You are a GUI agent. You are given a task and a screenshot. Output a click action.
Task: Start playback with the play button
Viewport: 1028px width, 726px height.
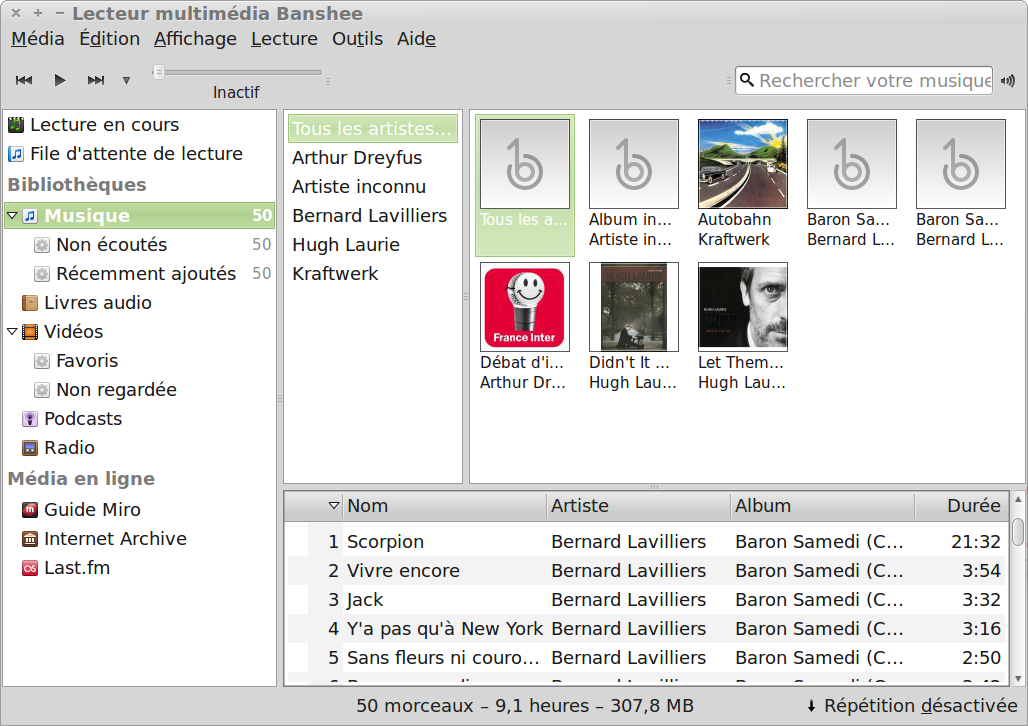point(60,80)
